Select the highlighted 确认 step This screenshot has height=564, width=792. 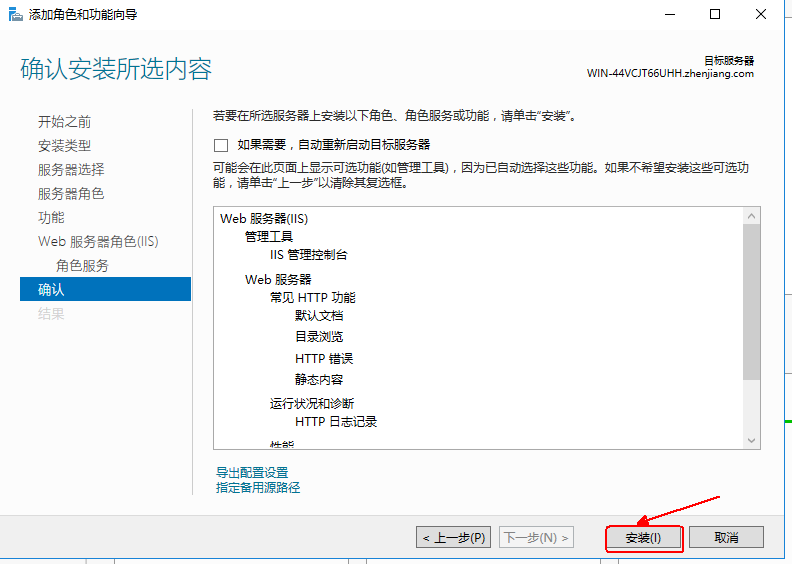[106, 289]
